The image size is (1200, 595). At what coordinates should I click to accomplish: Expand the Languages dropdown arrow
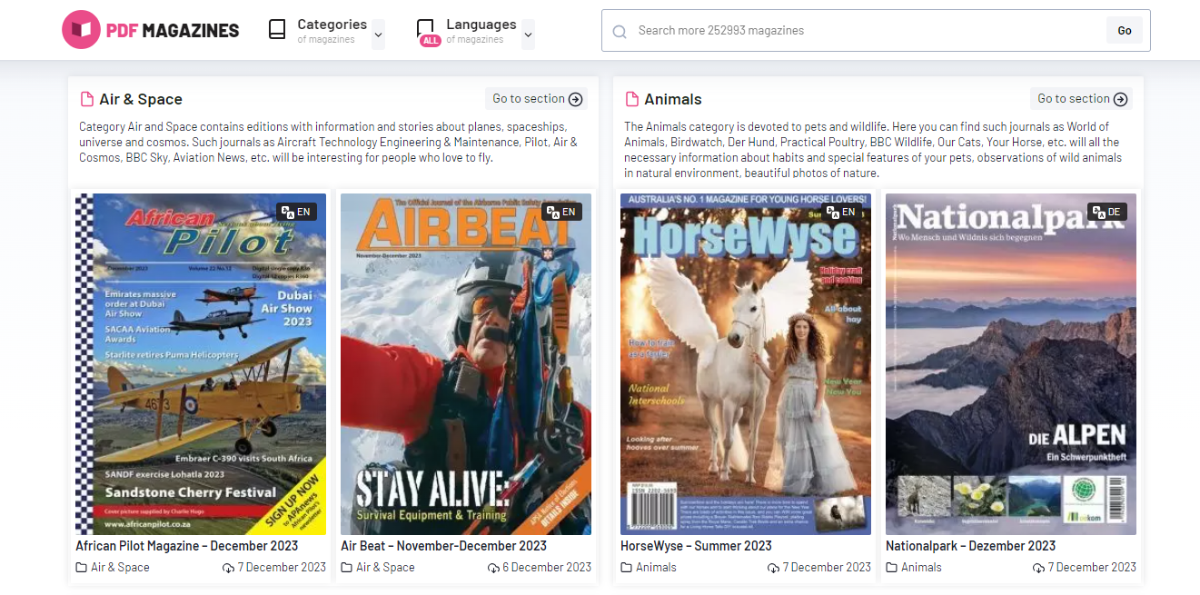(528, 34)
